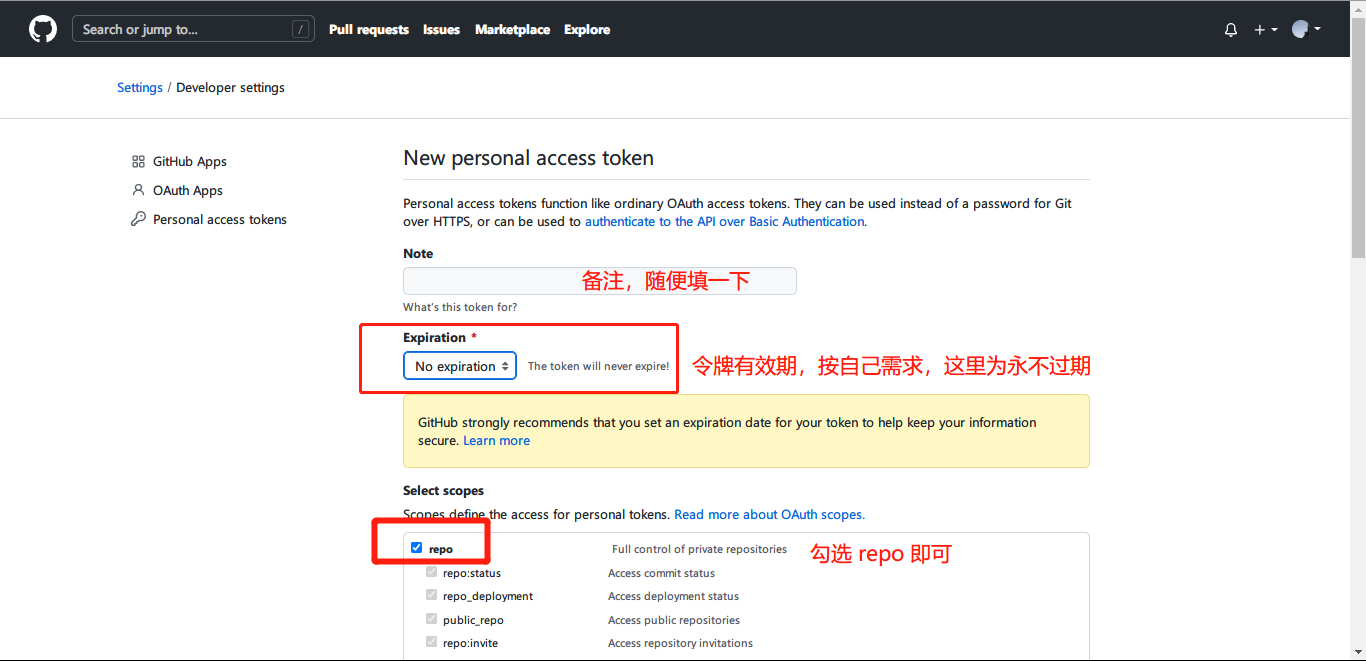1366x661 pixels.
Task: Click the 'New personal access token' heading
Action: click(528, 158)
